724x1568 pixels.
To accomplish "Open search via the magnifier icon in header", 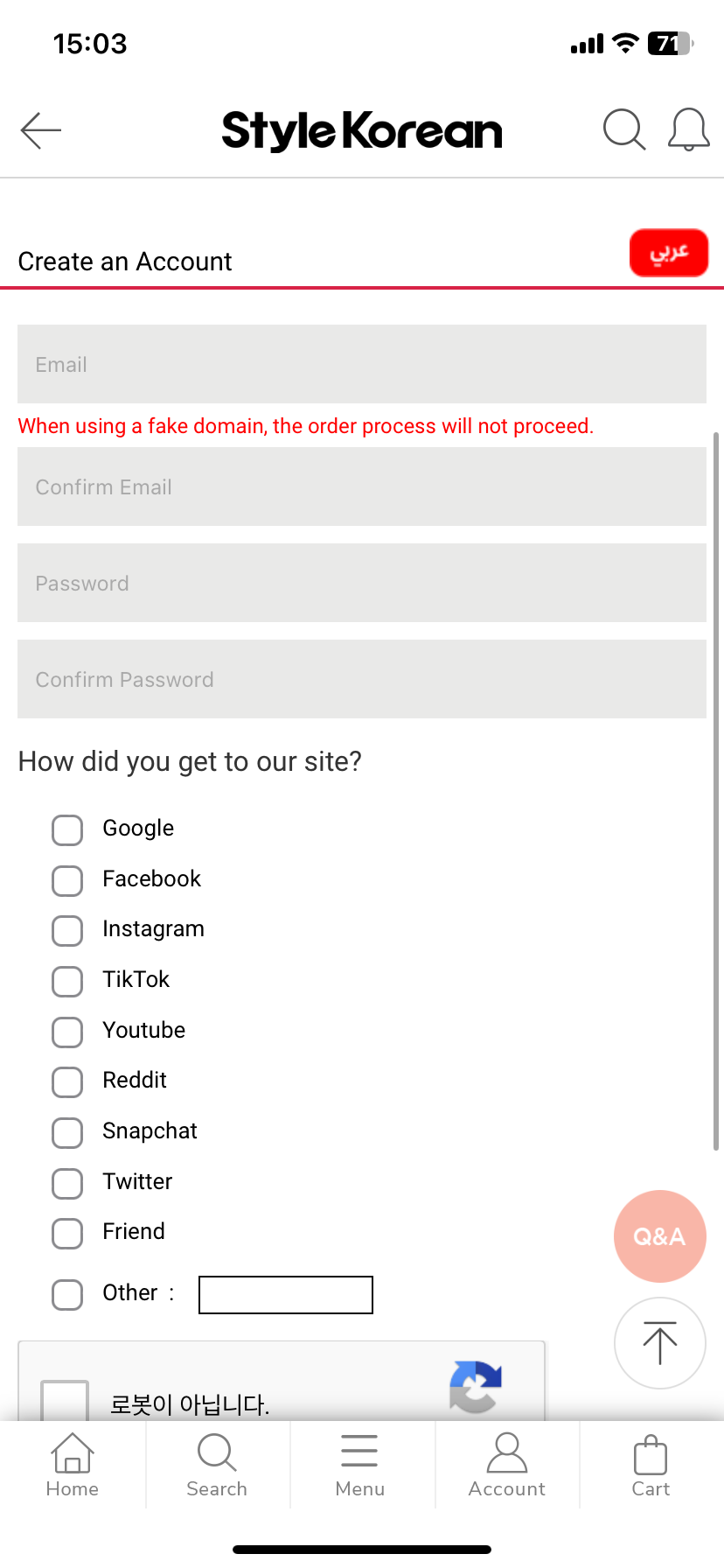I will tap(624, 130).
